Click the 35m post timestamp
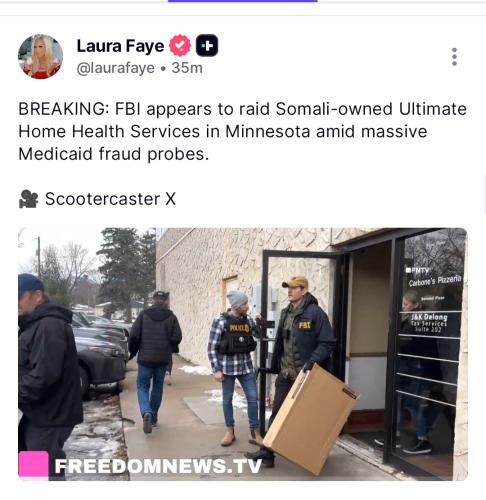The height and width of the screenshot is (500, 486). 187,68
